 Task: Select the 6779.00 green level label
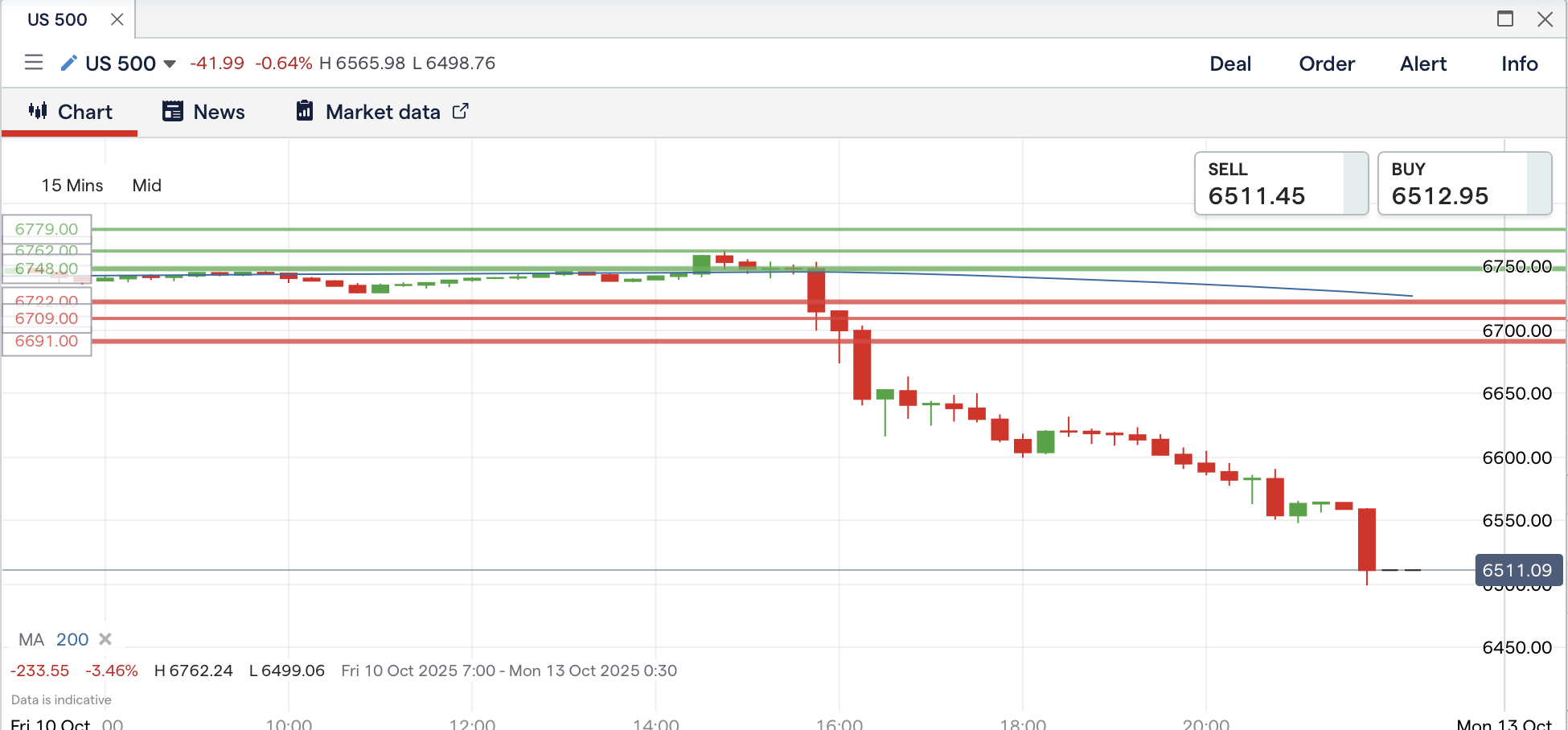[x=47, y=229]
